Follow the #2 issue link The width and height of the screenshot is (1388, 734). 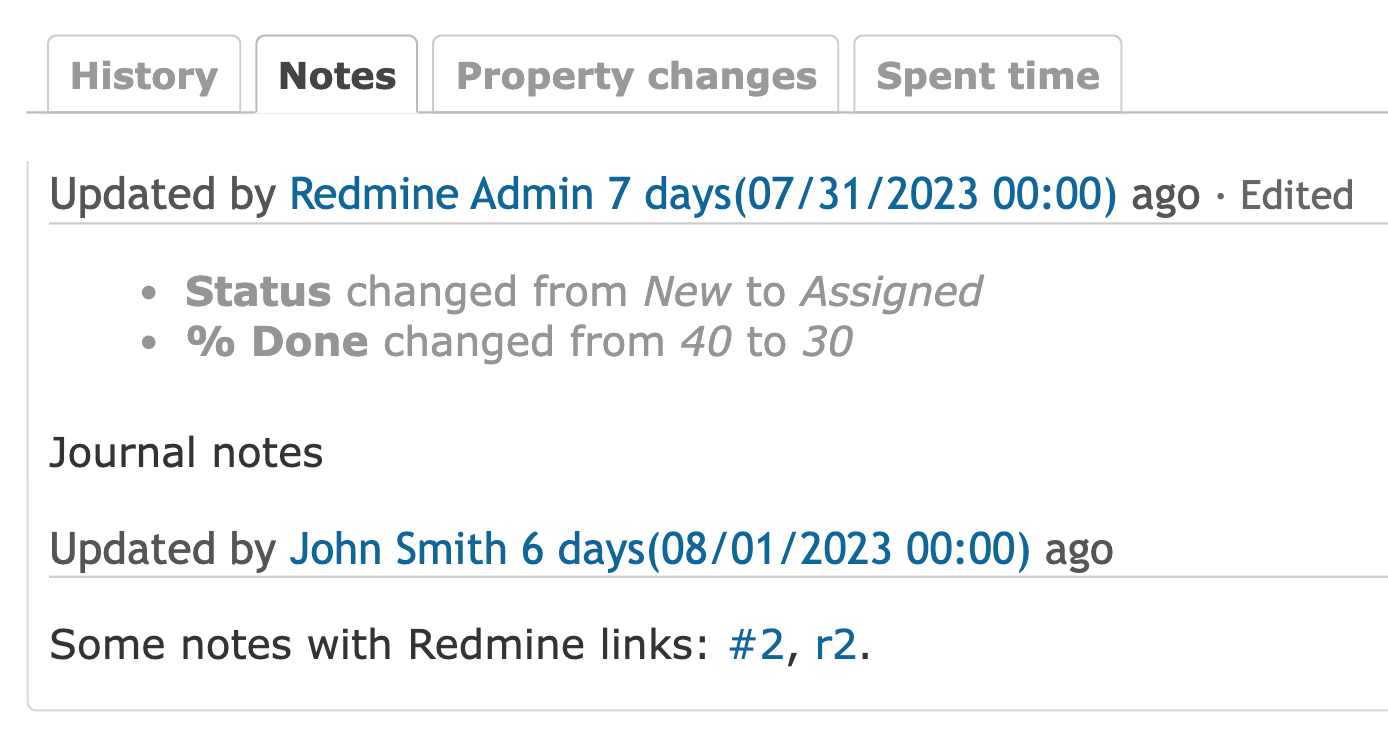coord(757,645)
